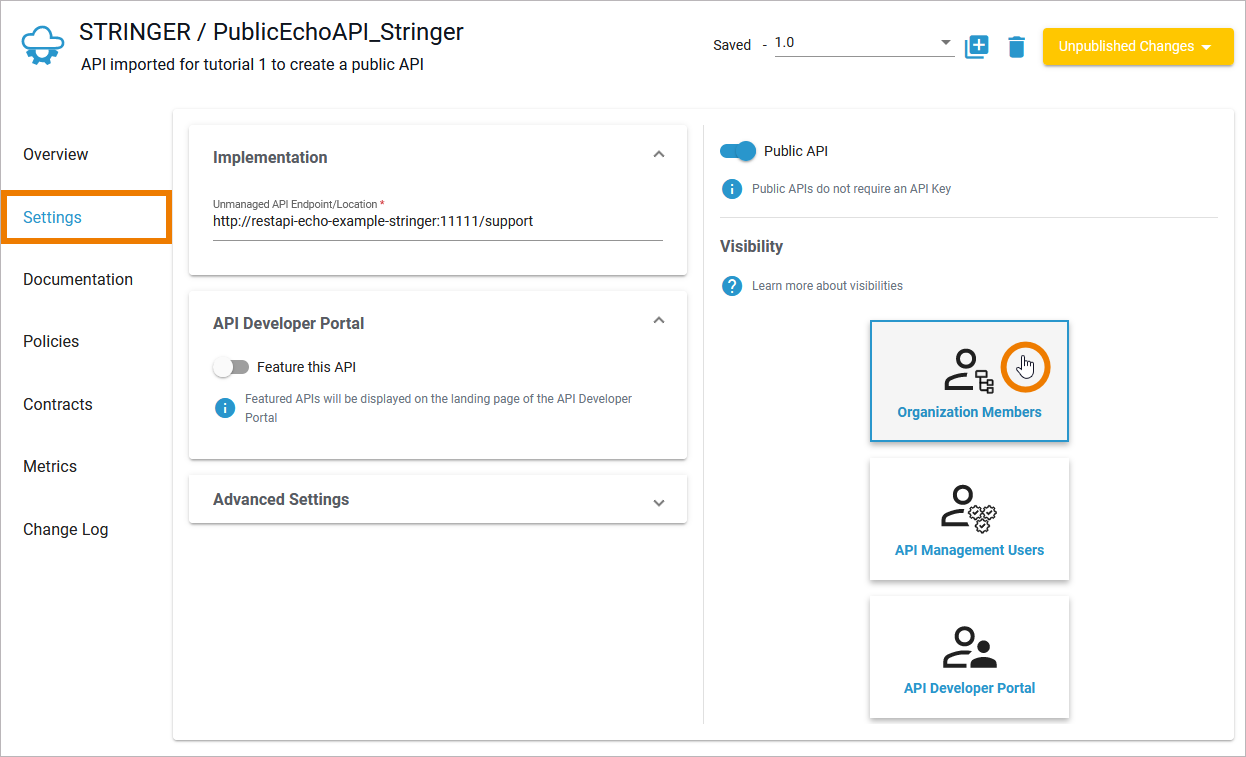This screenshot has height=757, width=1246.
Task: Open Learn more about visibilities link
Action: [x=827, y=286]
